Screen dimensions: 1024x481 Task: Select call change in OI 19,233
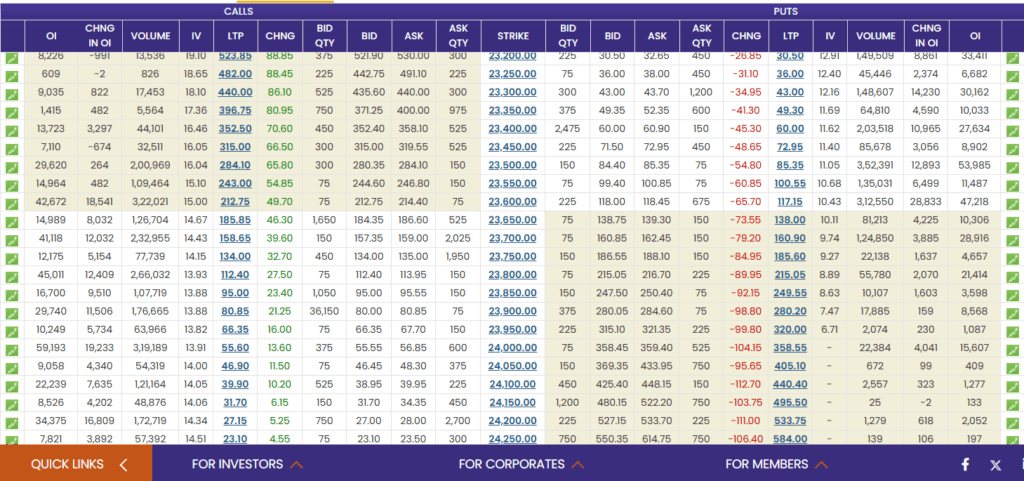101,349
